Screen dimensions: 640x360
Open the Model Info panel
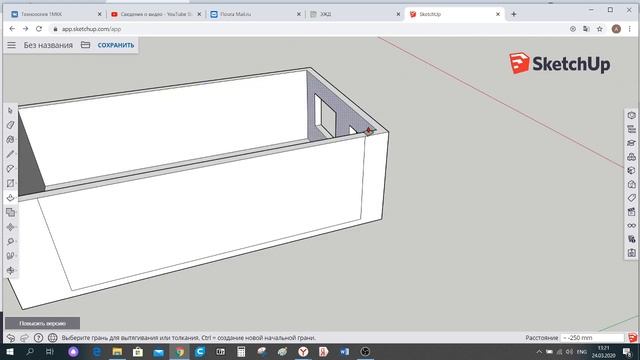coord(631,253)
